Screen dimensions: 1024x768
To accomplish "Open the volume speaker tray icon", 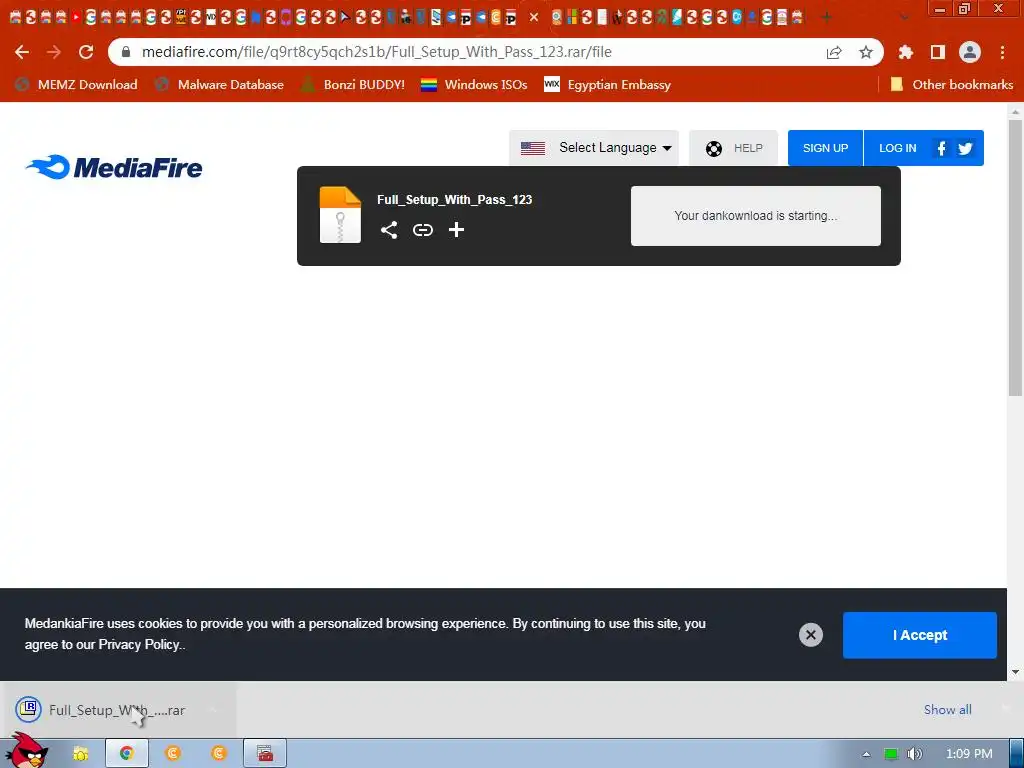I will (914, 754).
